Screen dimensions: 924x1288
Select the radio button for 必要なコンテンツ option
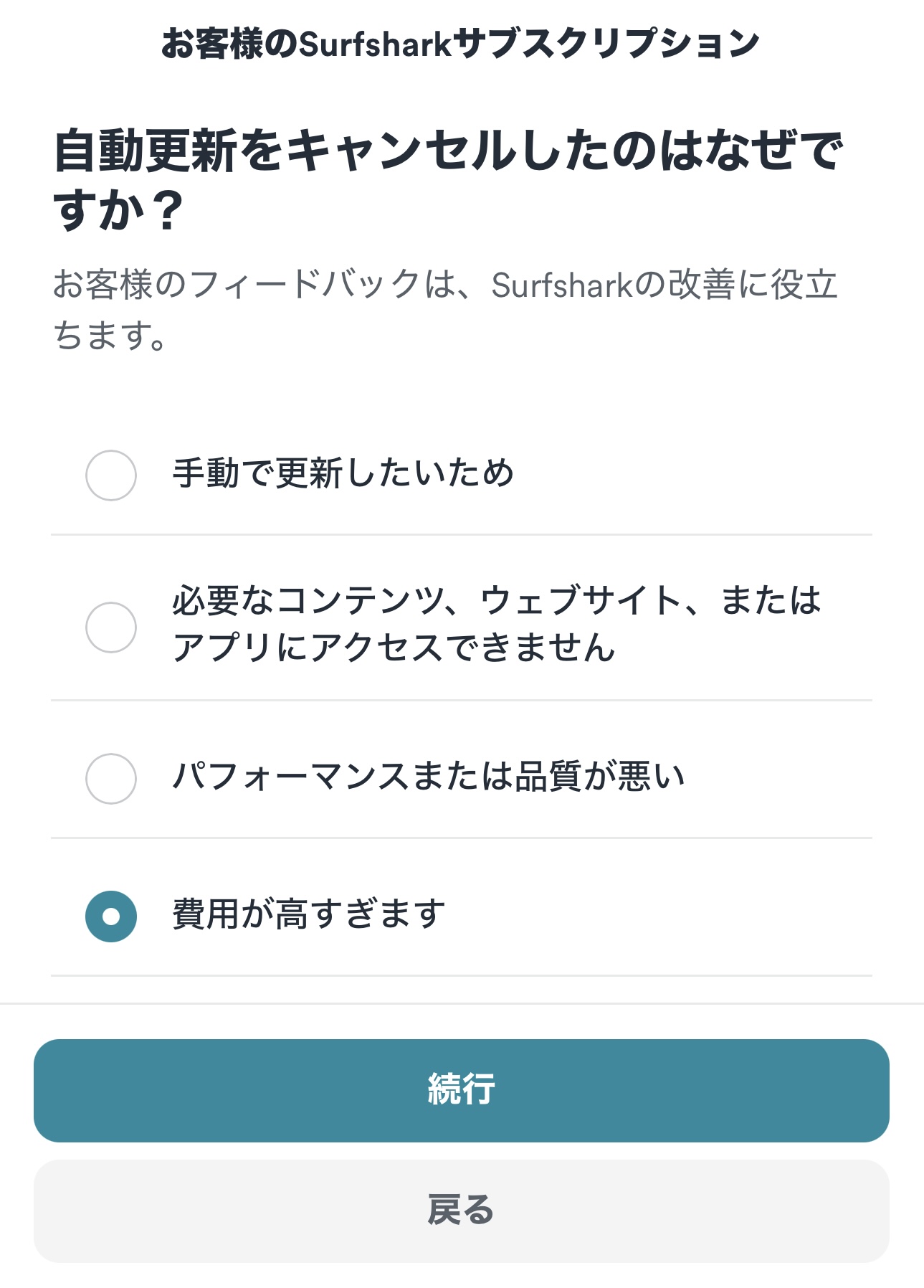(x=111, y=627)
